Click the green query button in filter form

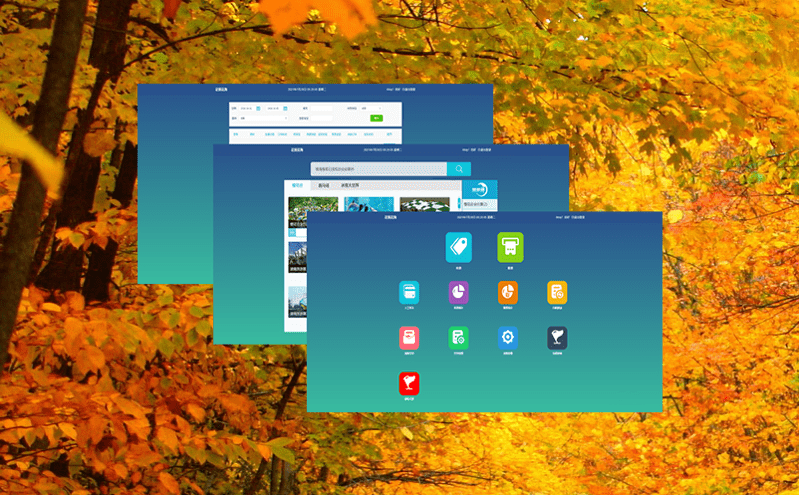click(376, 118)
